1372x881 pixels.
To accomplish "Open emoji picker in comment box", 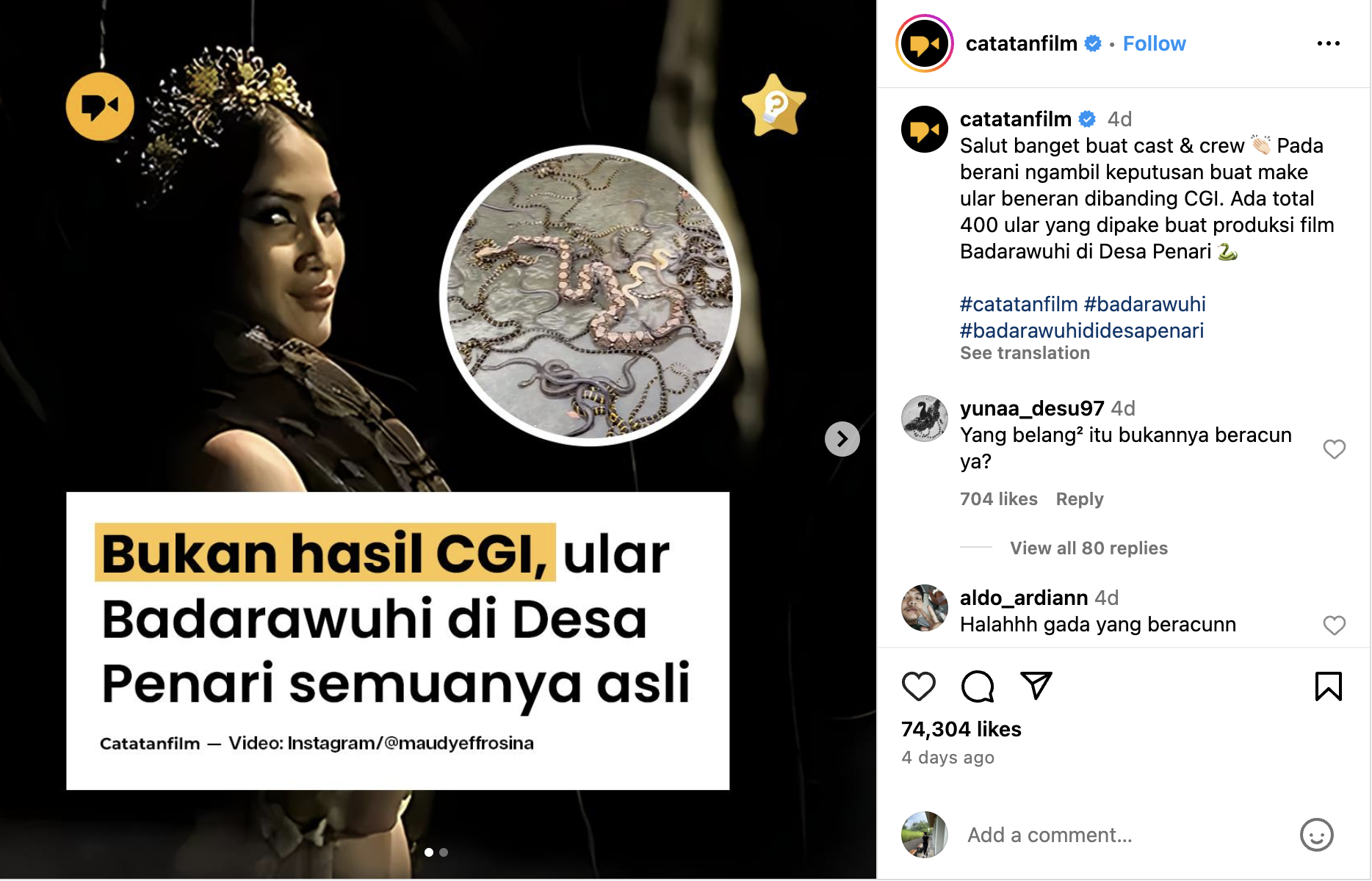I will (1316, 835).
